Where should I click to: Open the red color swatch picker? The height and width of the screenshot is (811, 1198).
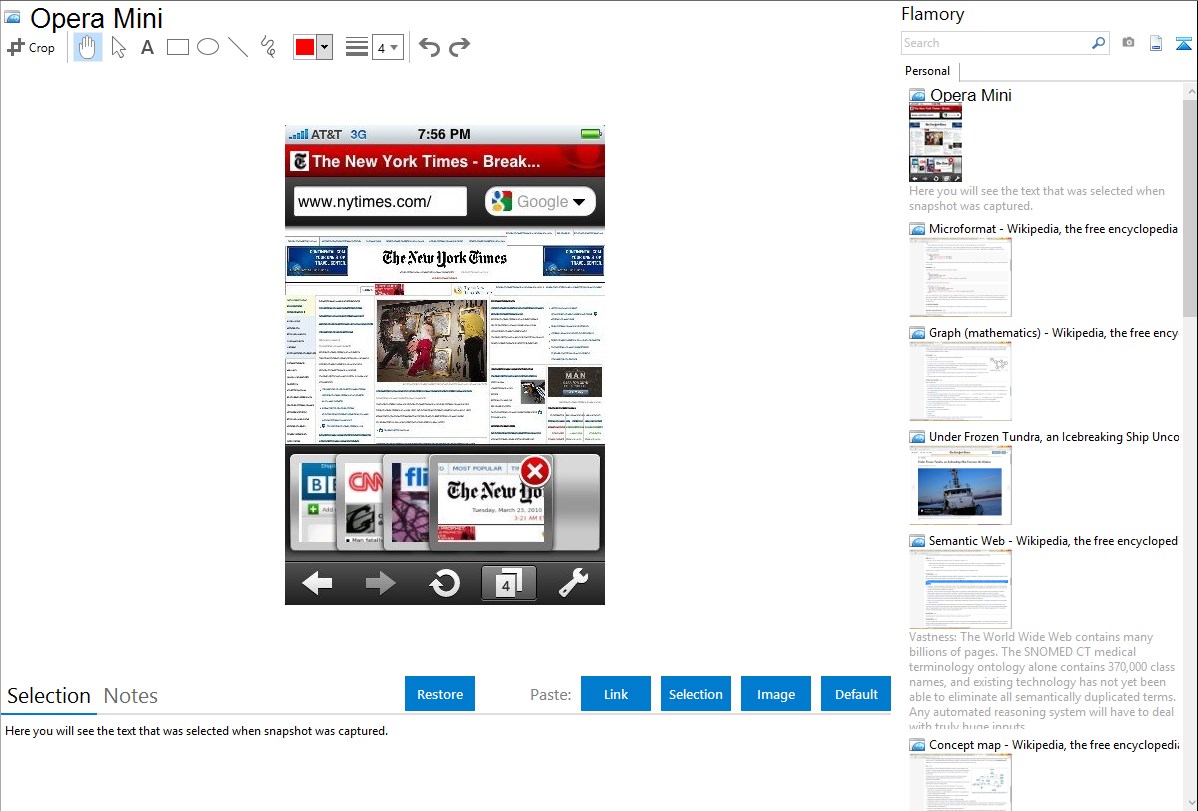(305, 47)
